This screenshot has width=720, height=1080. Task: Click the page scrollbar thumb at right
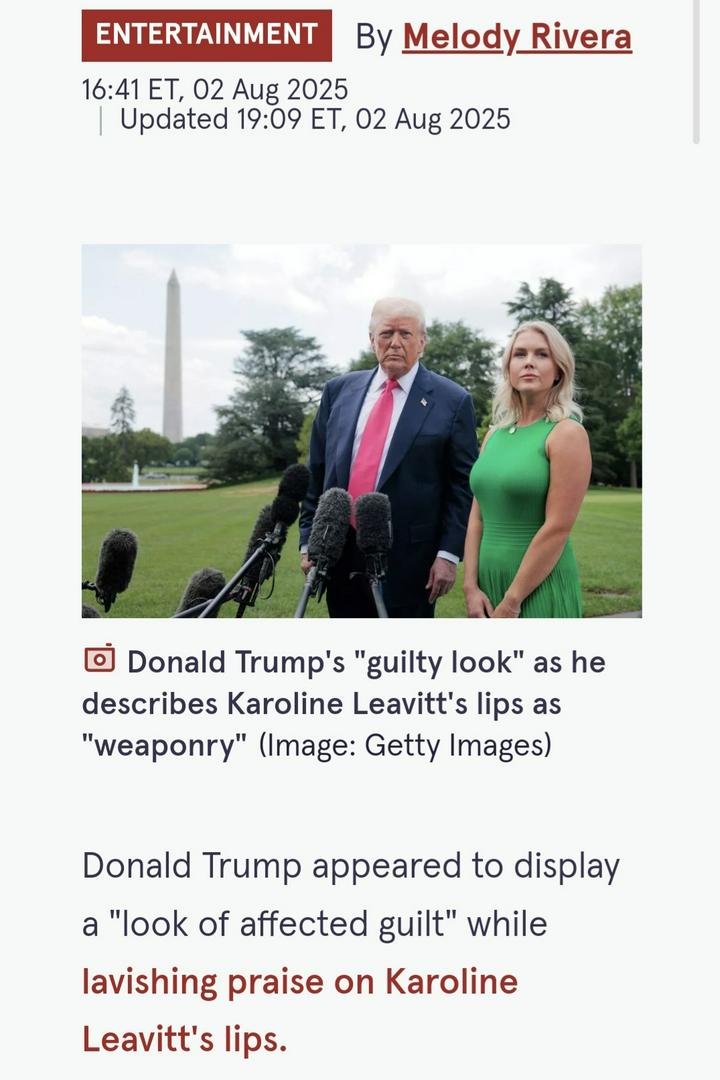click(696, 72)
